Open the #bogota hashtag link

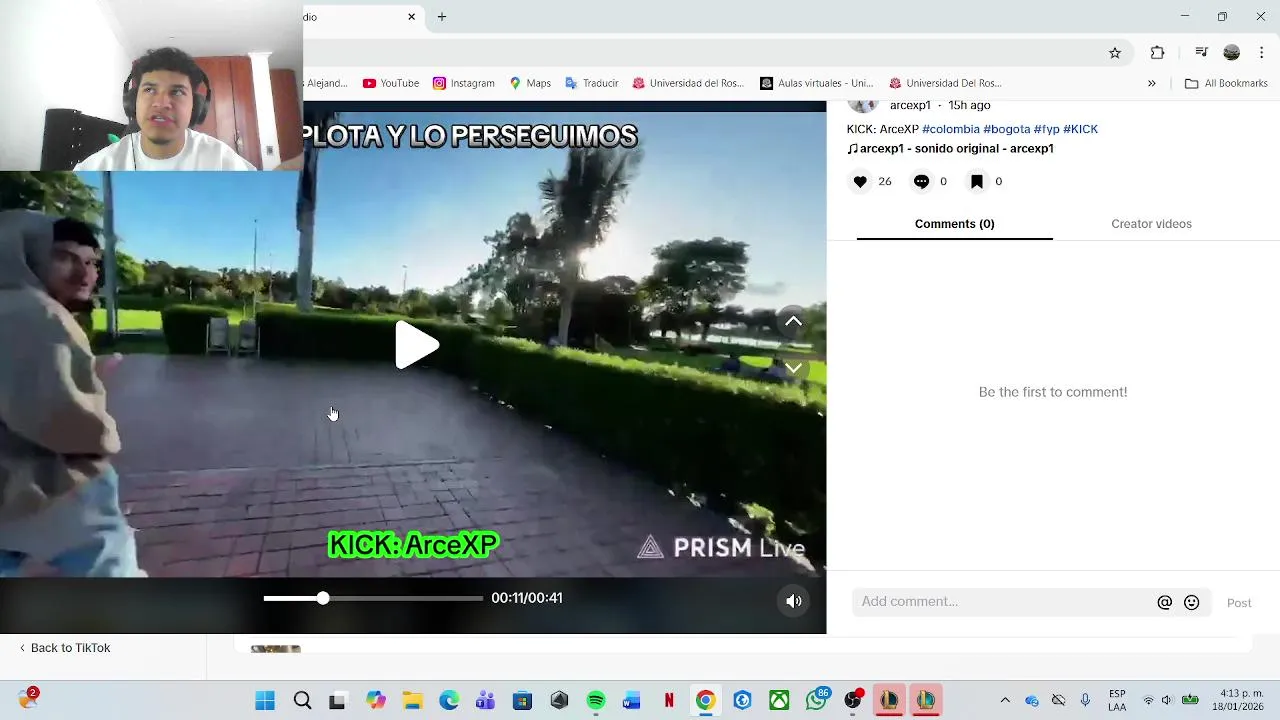click(1006, 129)
